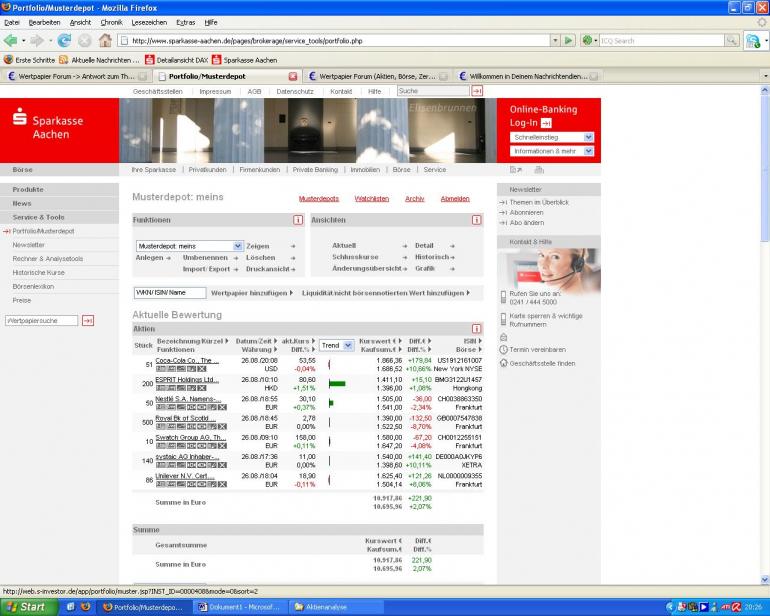Screen dimensions: 770x616
Task: Click the print icon in navigation bar
Action: [x=539, y=169]
